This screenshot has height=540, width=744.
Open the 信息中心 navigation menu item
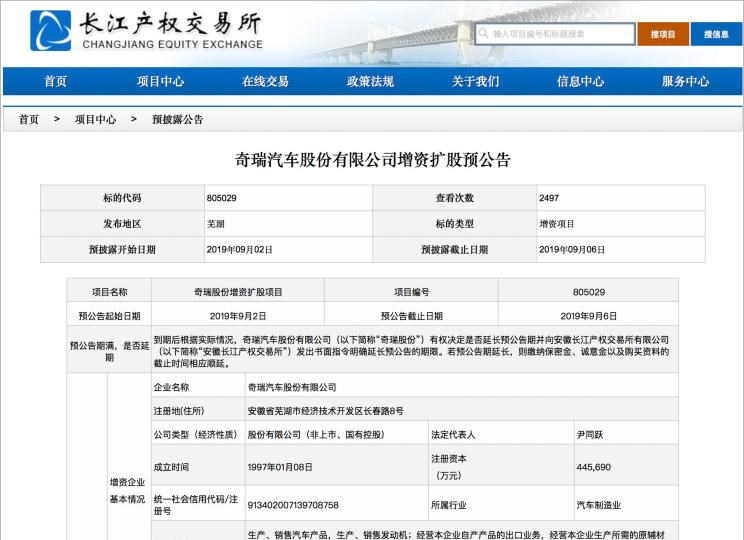(580, 81)
